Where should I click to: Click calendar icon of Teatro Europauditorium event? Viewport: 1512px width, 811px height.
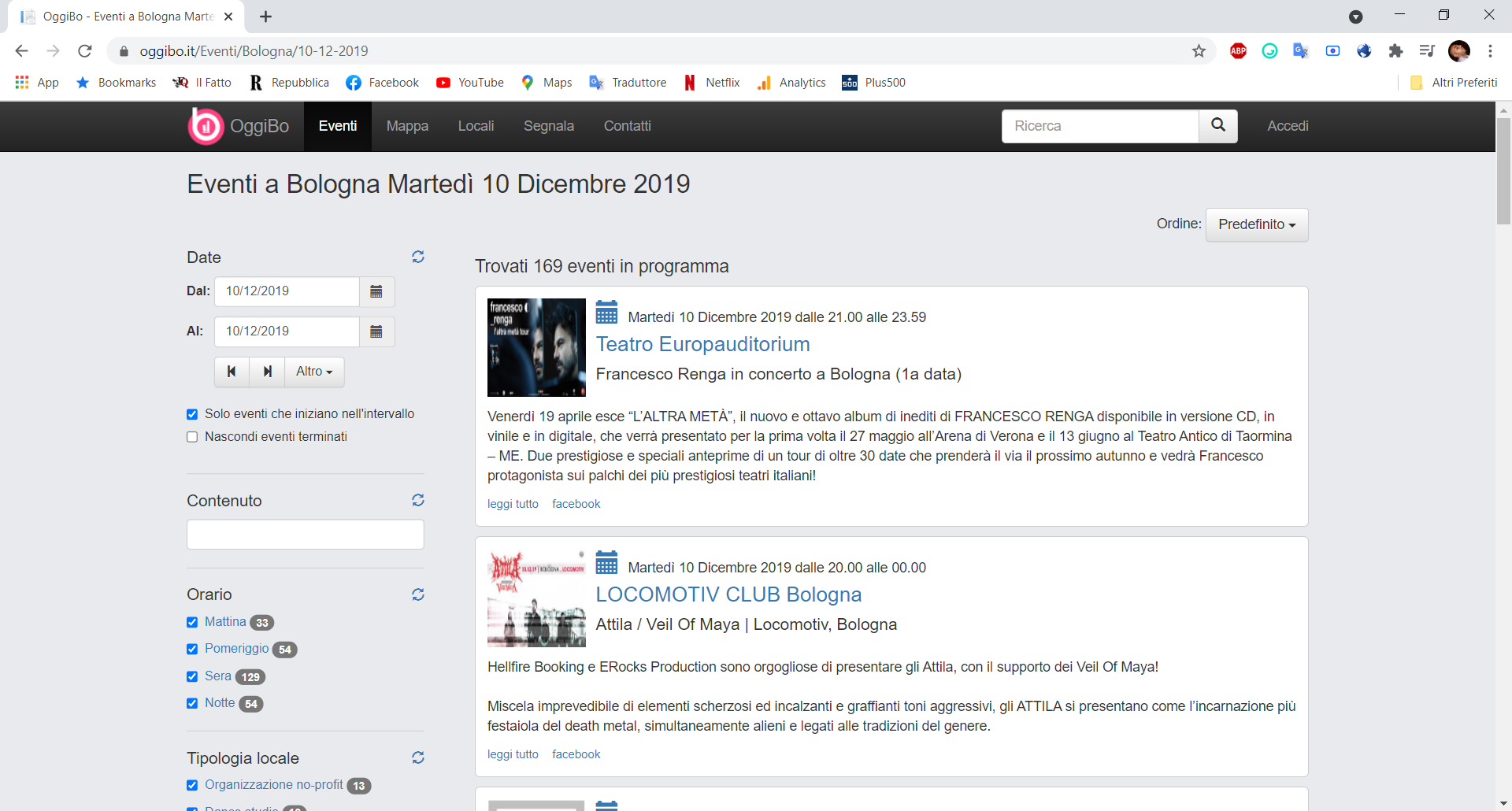point(606,313)
